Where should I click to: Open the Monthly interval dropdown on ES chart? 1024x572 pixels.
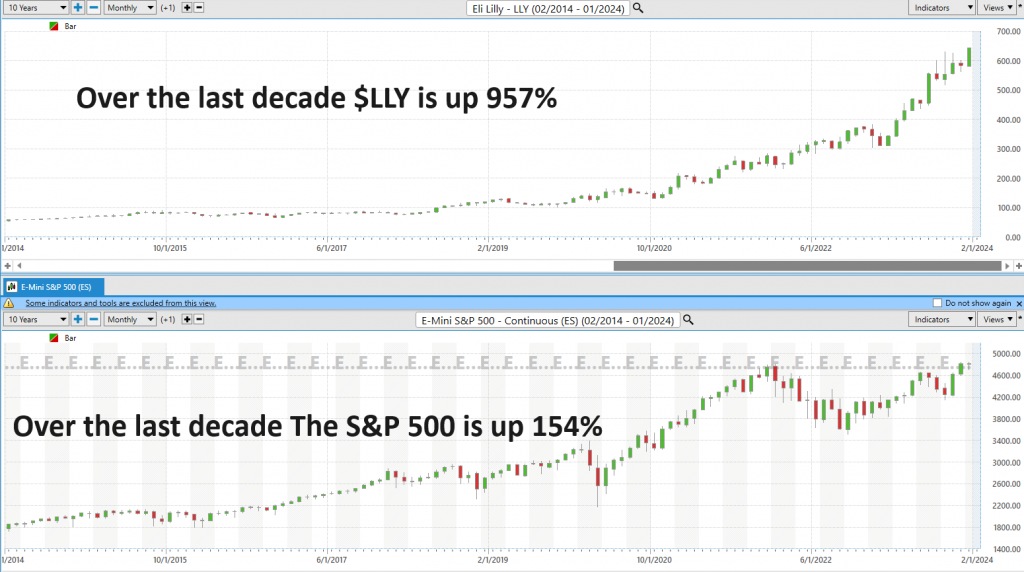click(130, 319)
